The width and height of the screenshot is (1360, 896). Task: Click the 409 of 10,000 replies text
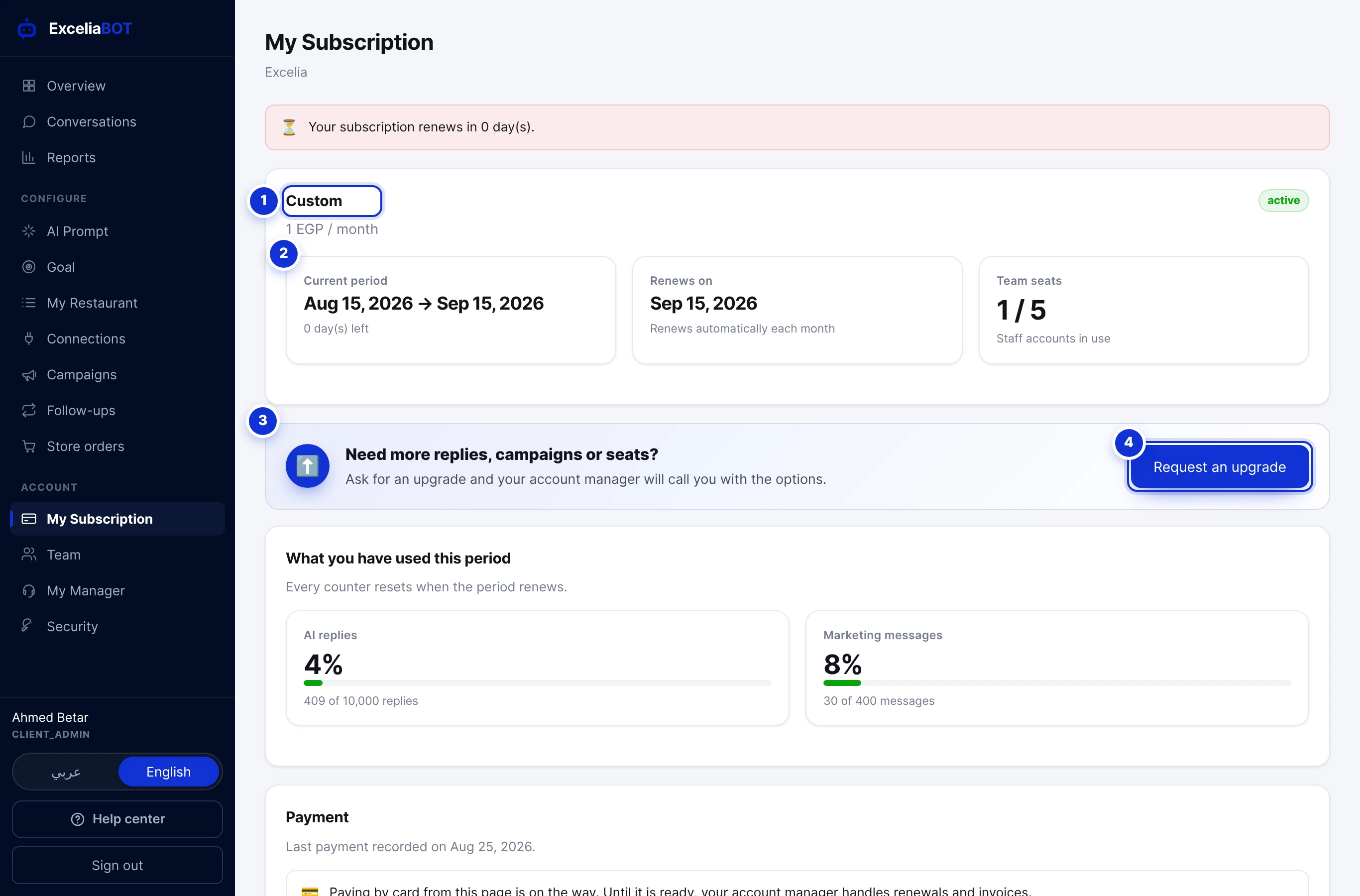tap(360, 700)
